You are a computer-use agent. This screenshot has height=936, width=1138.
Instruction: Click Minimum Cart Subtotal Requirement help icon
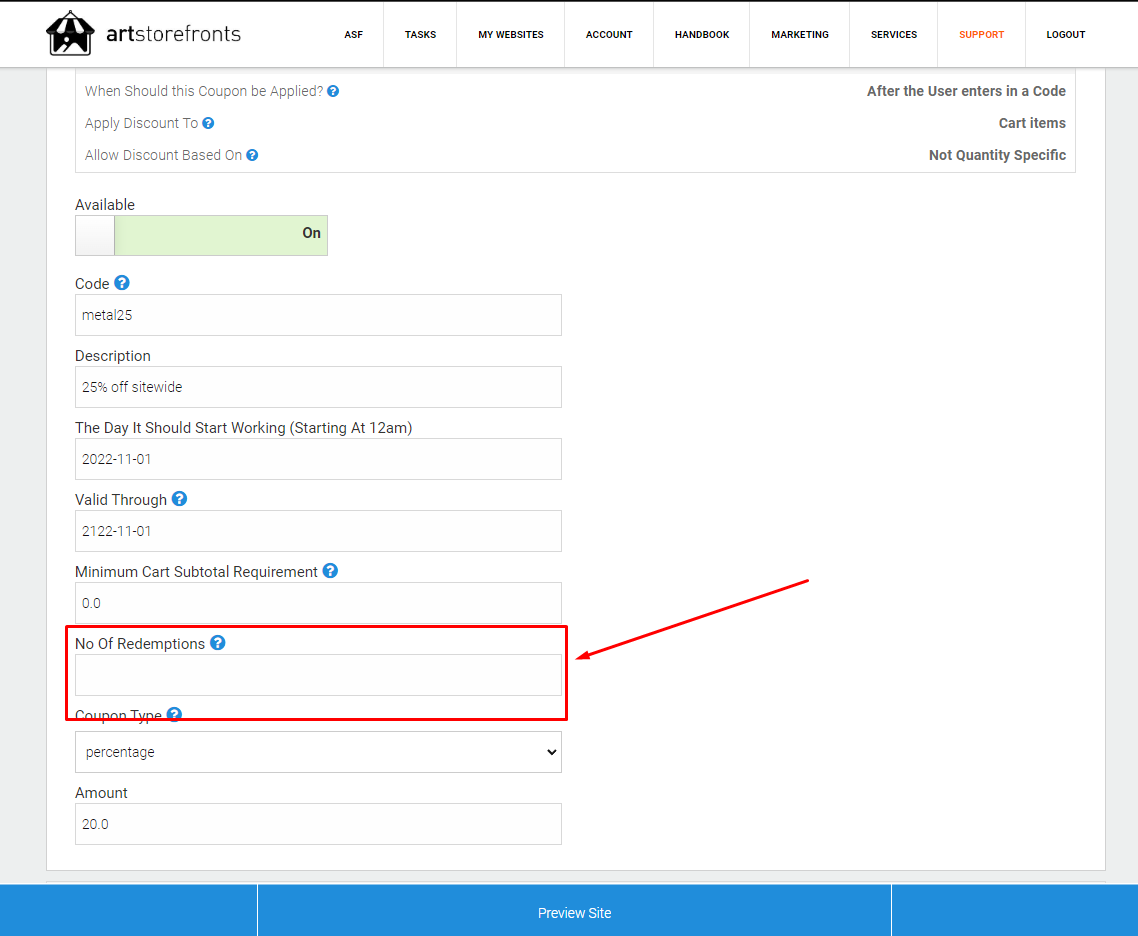pyautogui.click(x=330, y=571)
